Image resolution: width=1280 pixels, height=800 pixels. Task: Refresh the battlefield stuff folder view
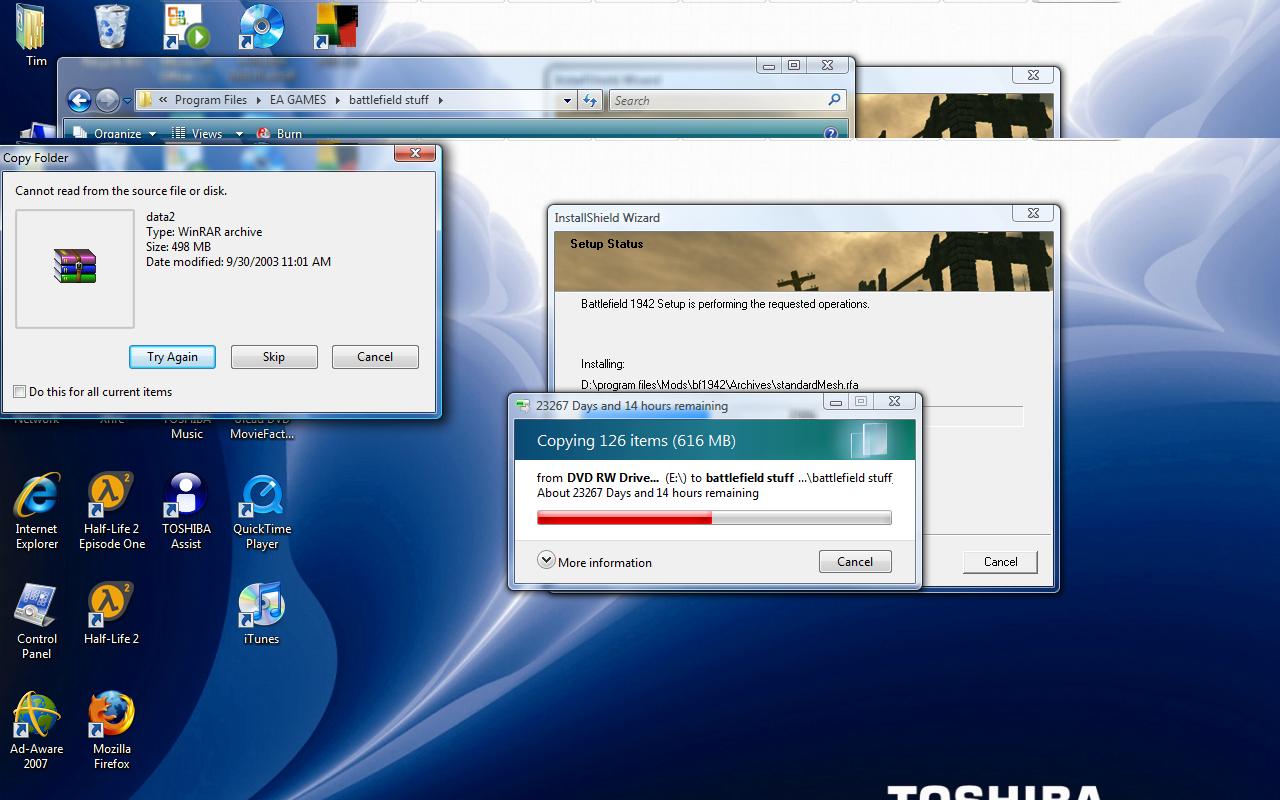[590, 100]
